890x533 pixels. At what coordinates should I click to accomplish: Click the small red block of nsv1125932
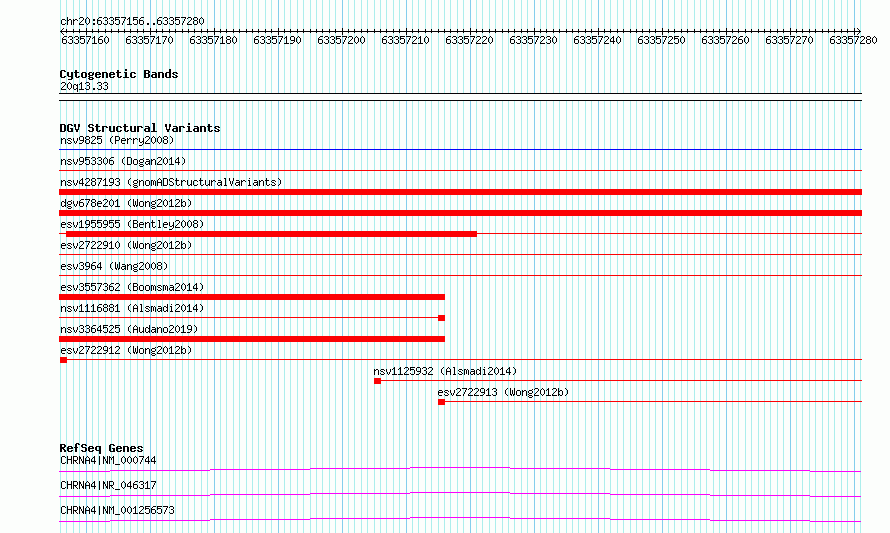(x=377, y=381)
